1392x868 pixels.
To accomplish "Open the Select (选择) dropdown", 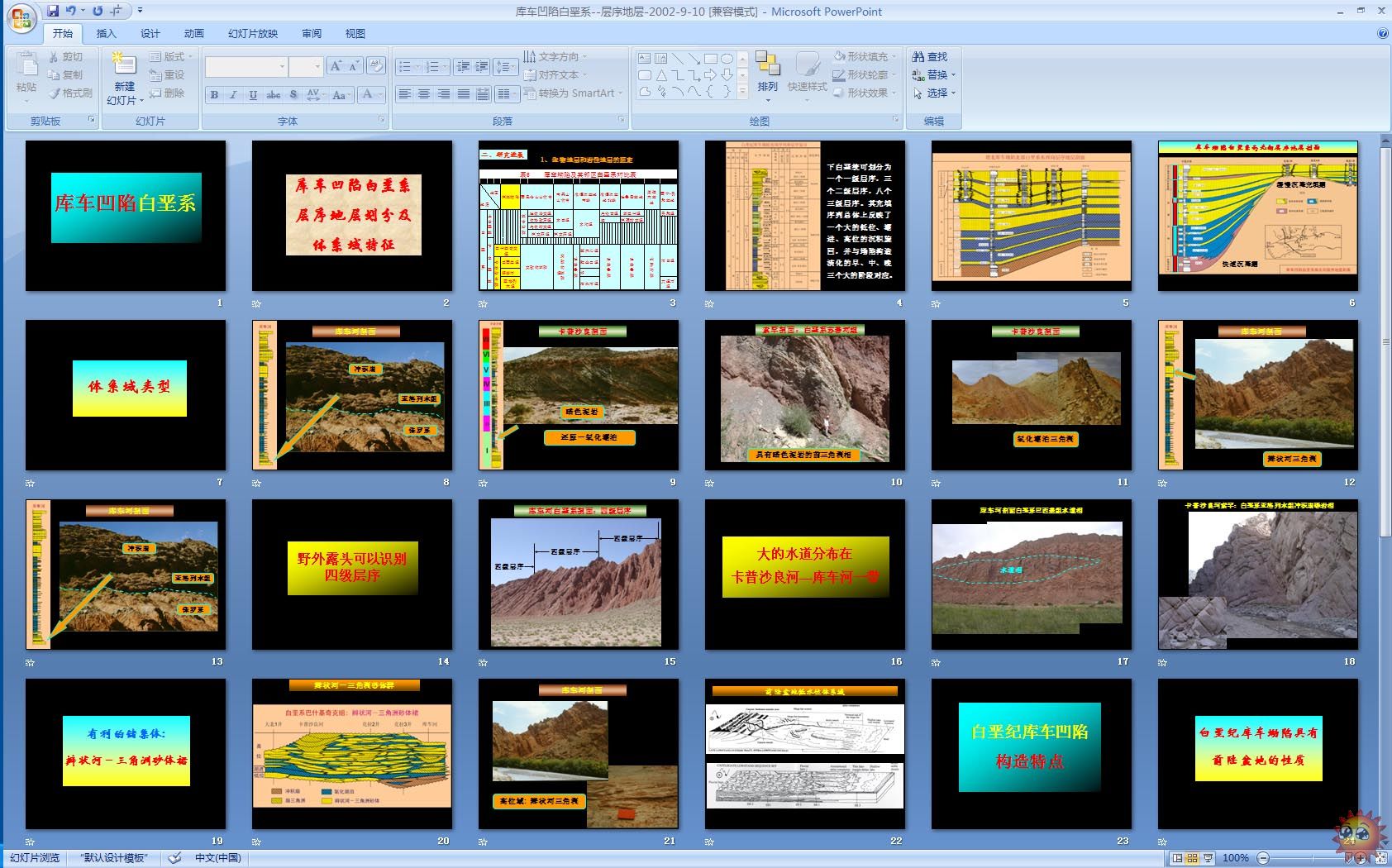I will (934, 93).
